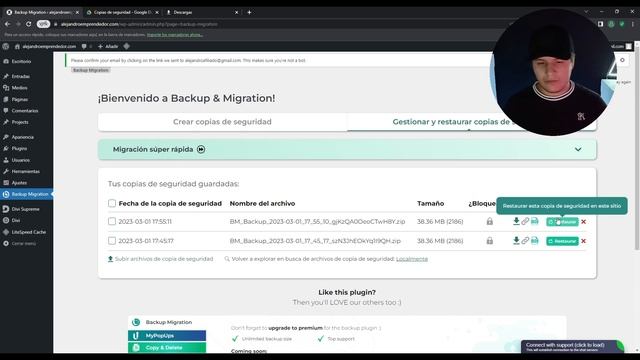Switch to Crear copias de seguridad tab
The height and width of the screenshot is (360, 640).
222,122
